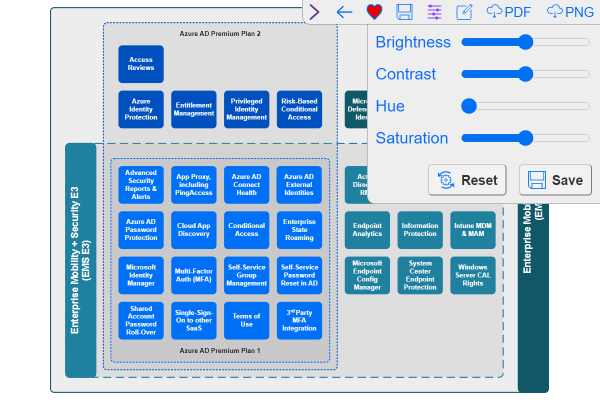
Task: Click the Contrast label
Action: coord(406,74)
